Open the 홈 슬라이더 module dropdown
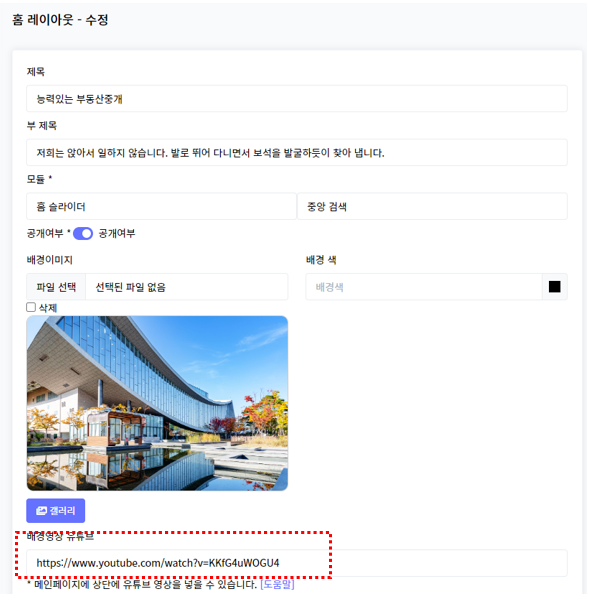This screenshot has height=603, width=589. point(161,207)
